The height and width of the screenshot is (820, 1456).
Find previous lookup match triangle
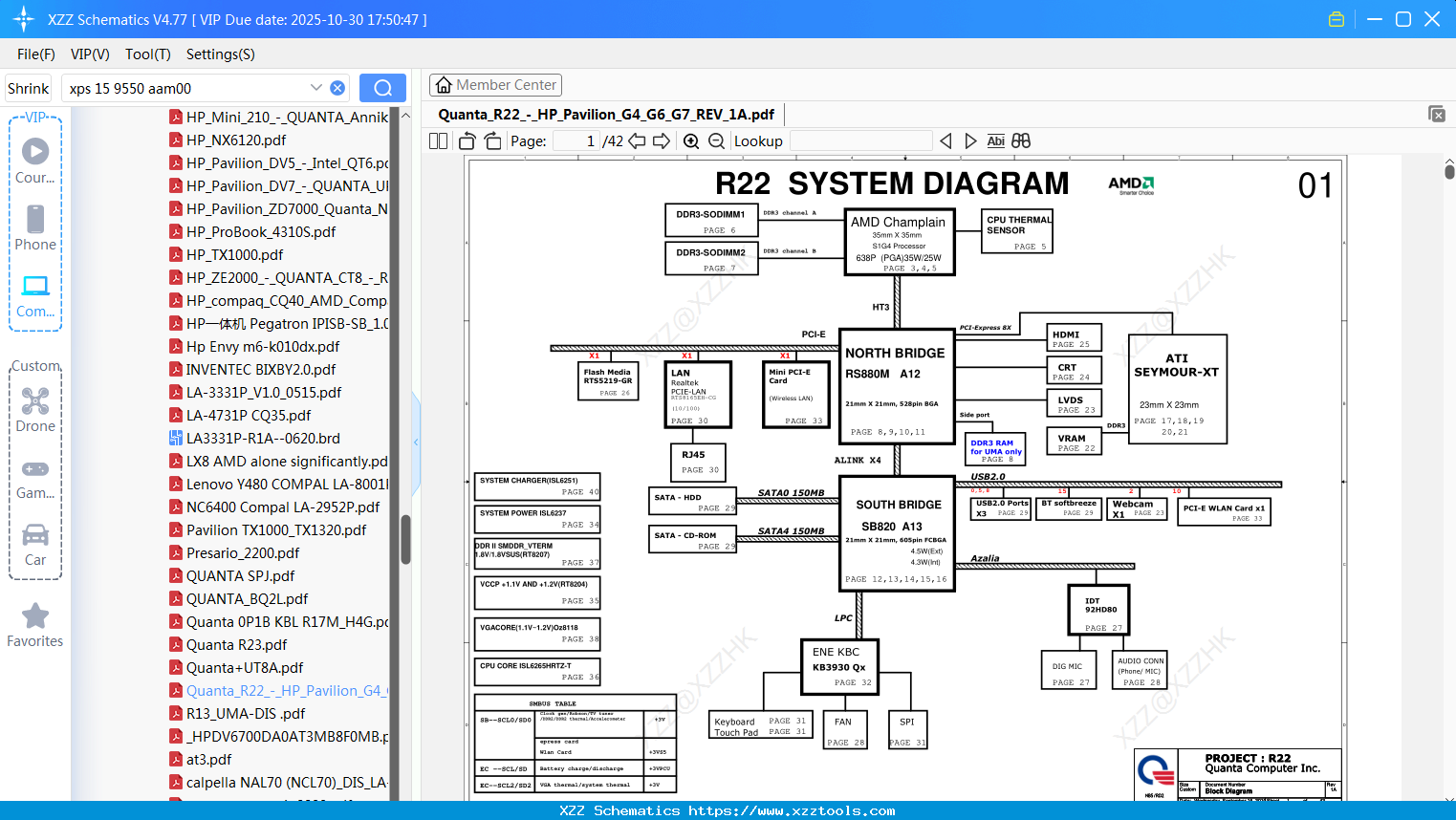tap(945, 141)
